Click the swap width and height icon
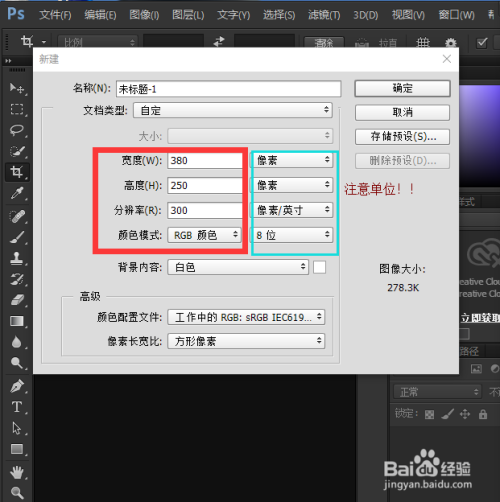 click(219, 42)
